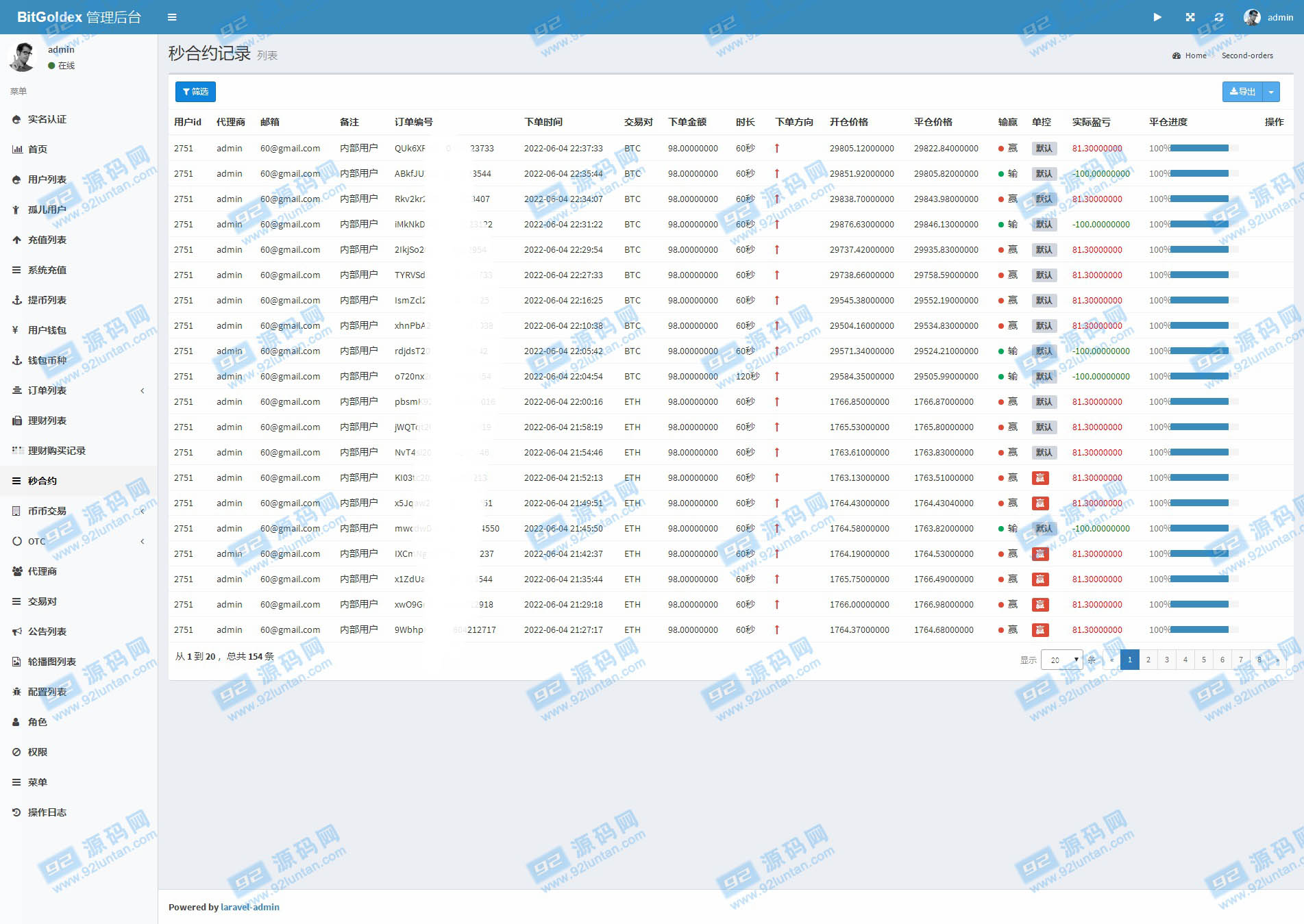Click the opening price 29805.12000000
Viewport: 1304px width, 924px height.
[x=862, y=148]
